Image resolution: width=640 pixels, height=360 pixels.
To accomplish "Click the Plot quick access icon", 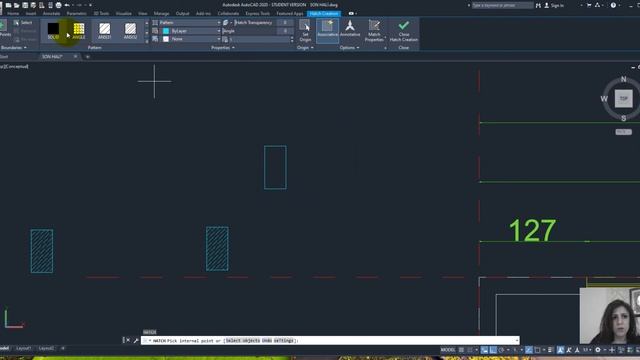I will [58, 5].
